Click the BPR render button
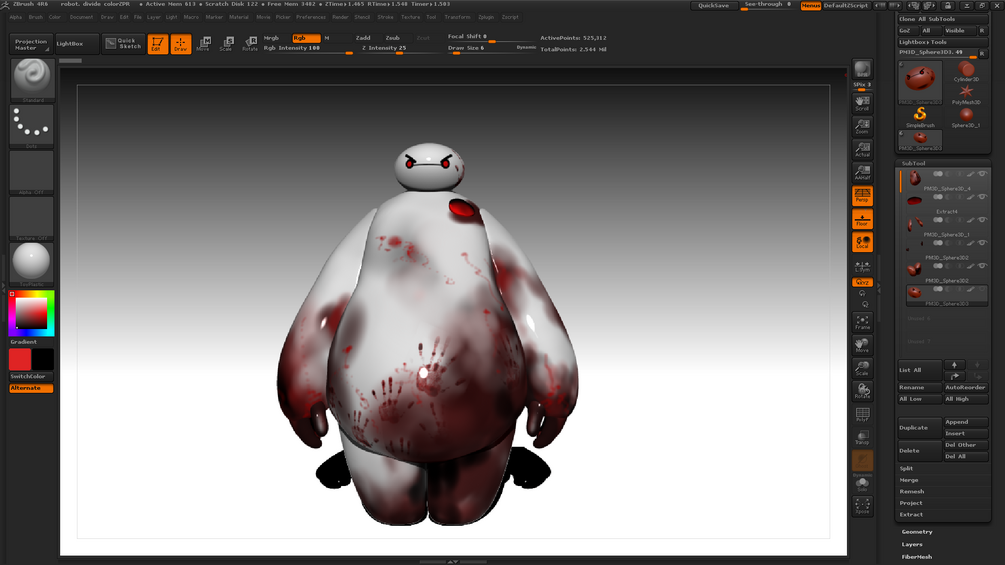 tap(862, 69)
